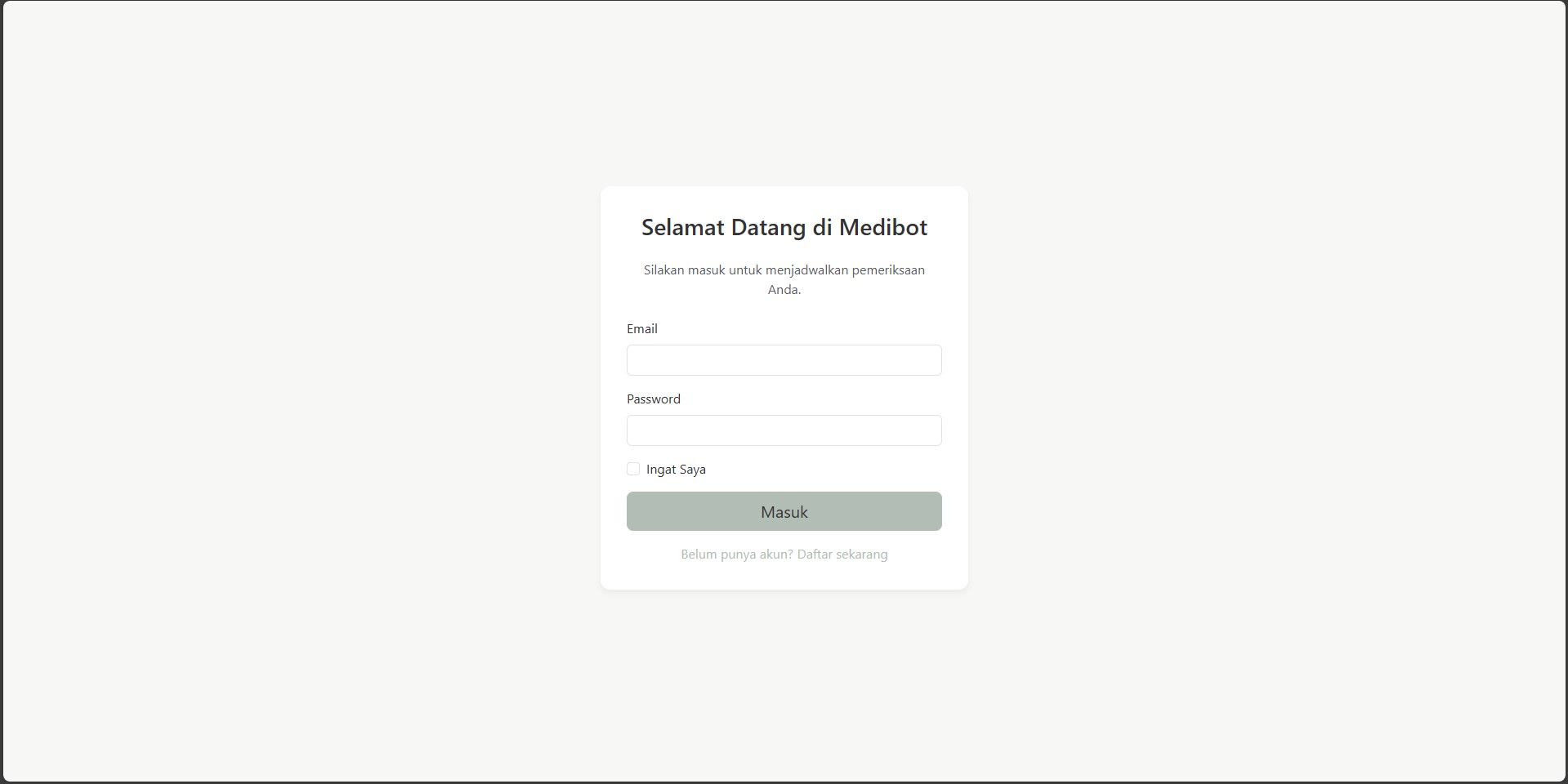Click the "Belum punya akun?" text
1568x784 pixels.
(x=737, y=555)
